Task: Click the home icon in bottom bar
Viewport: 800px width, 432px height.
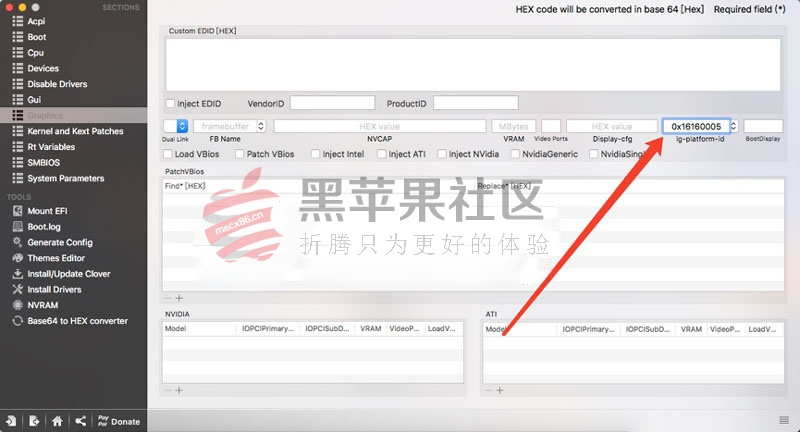Action: pos(57,421)
